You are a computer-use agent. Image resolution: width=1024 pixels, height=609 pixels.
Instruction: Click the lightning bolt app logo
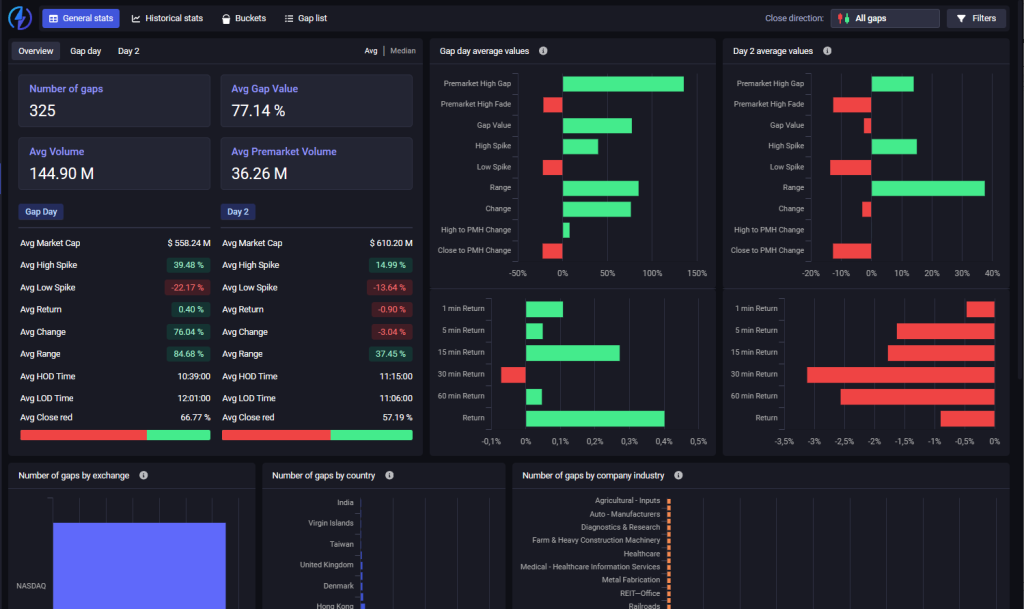[20, 18]
